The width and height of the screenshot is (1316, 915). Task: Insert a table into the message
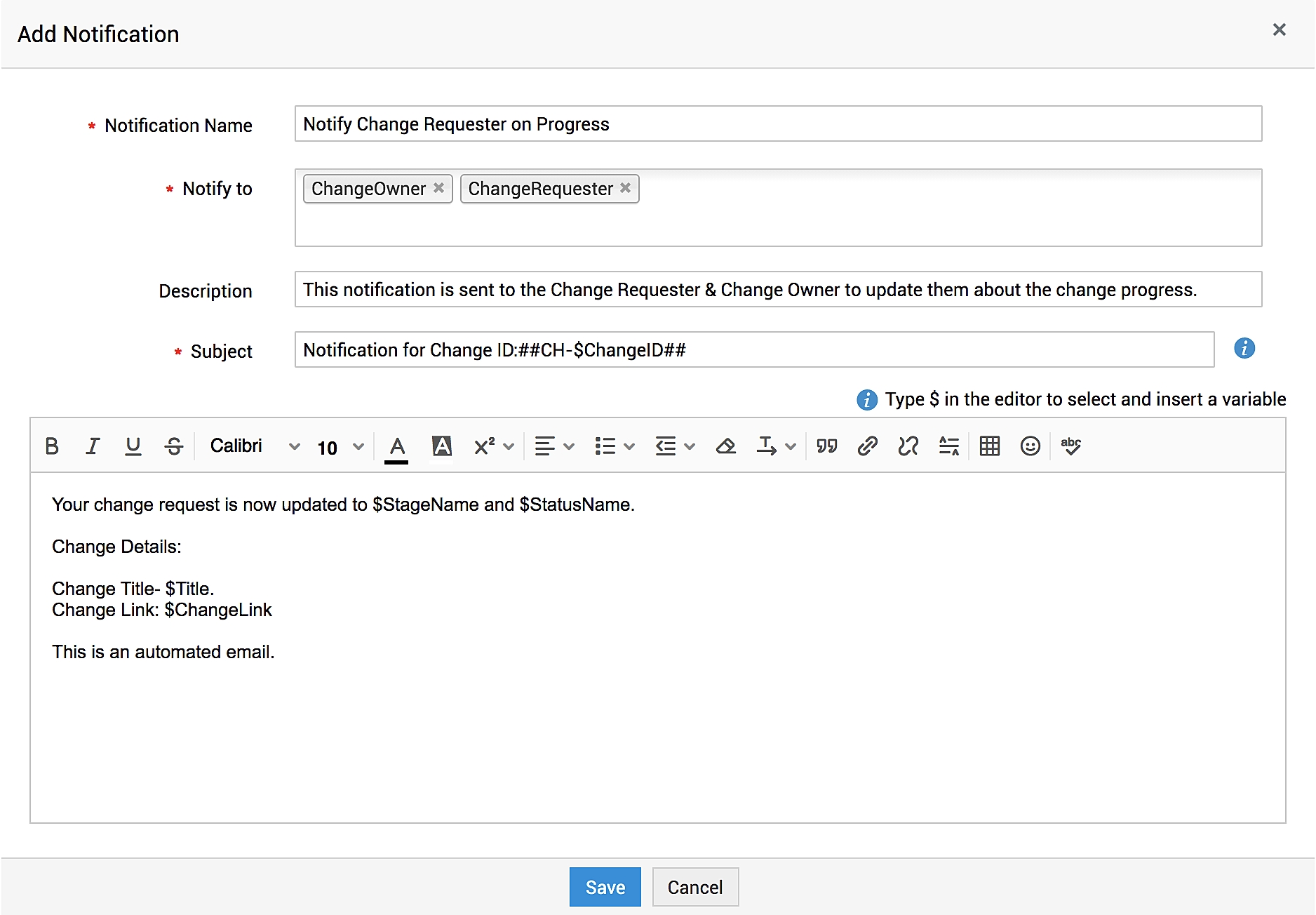[990, 446]
